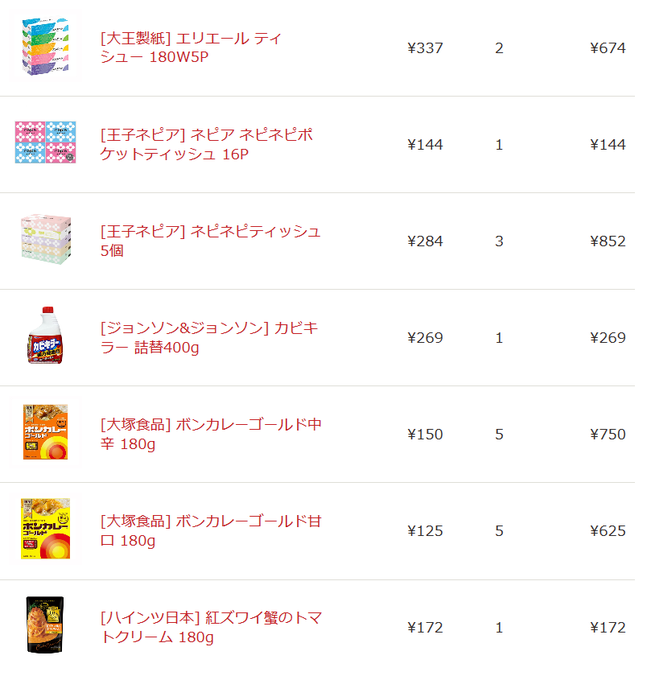
Task: Select the ¥852 subtotal for ネピネピティッシュ
Action: (608, 241)
